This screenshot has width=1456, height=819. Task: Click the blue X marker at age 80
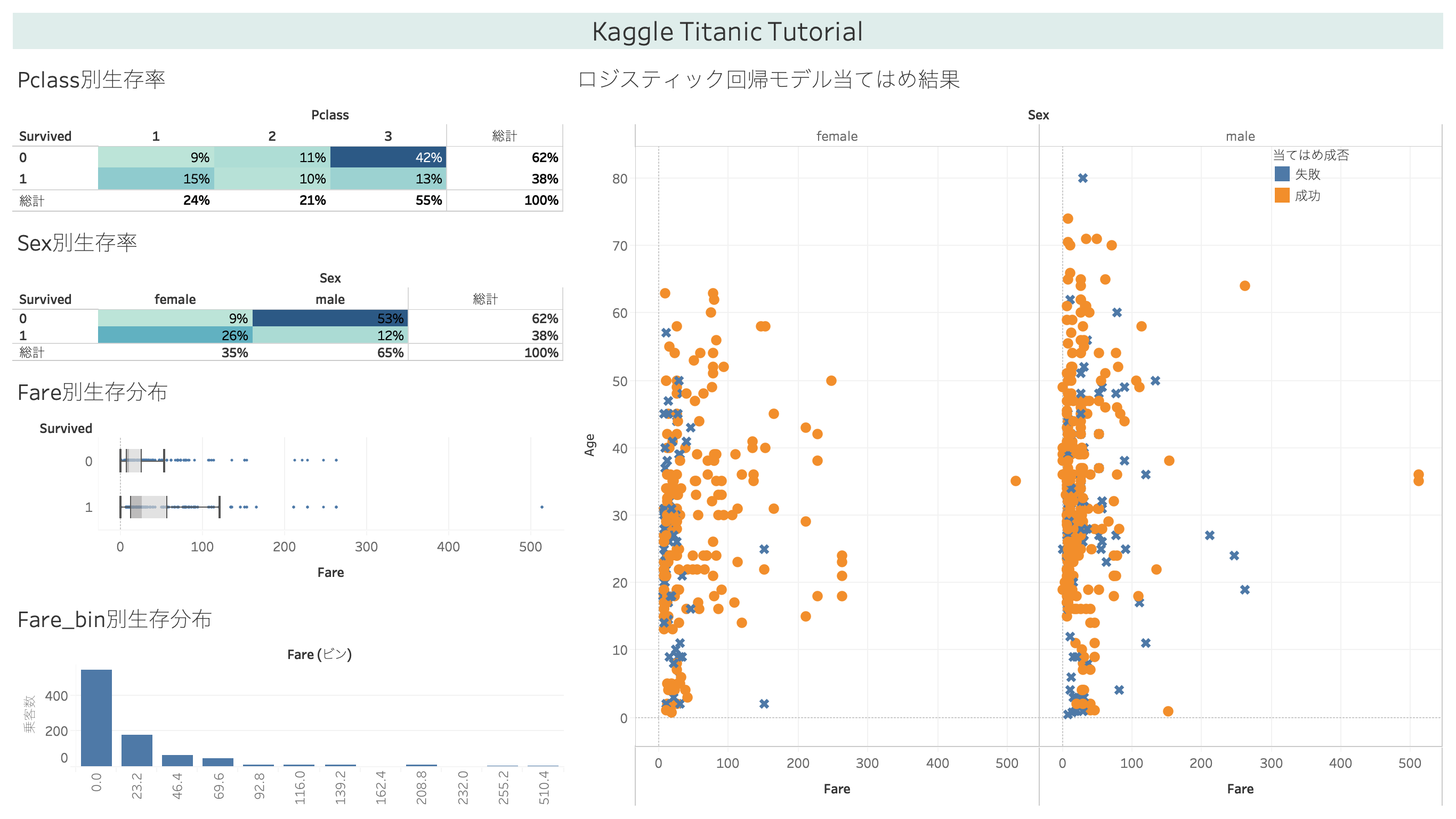(1082, 178)
